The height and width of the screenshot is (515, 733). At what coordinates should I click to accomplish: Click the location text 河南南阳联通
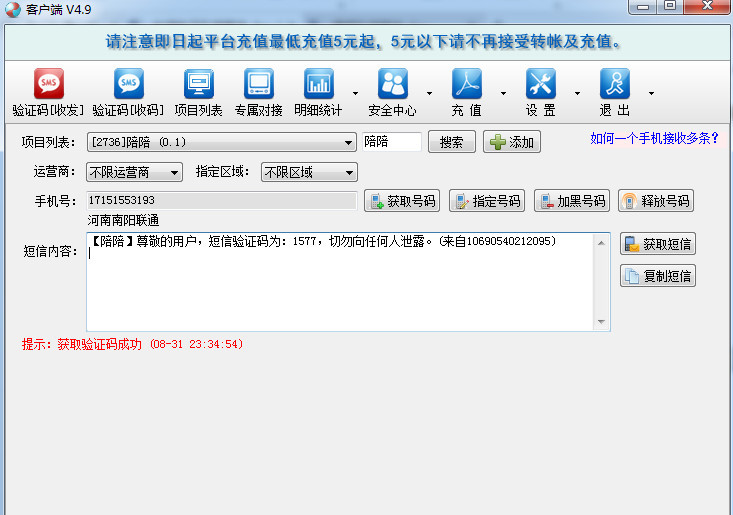tap(123, 220)
